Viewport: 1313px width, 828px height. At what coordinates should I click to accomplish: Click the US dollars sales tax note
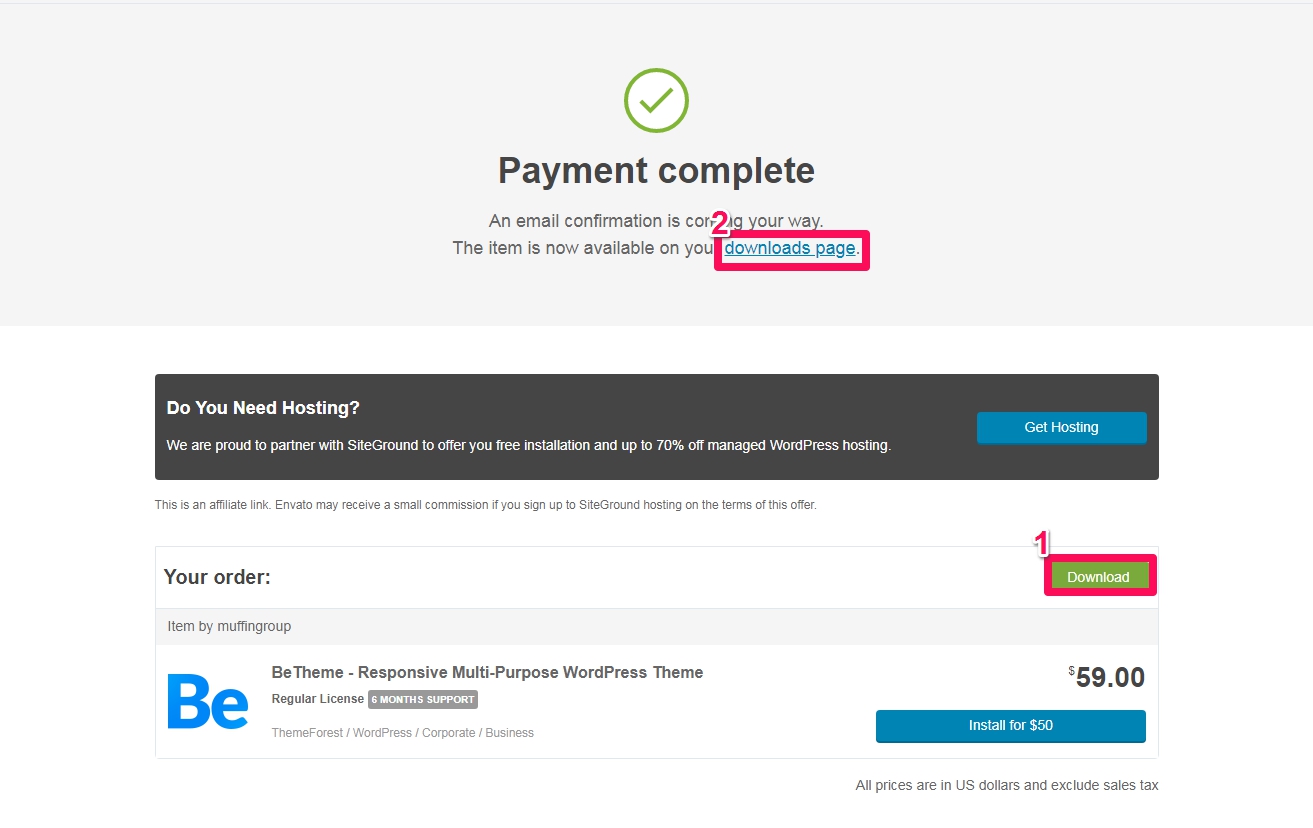click(1007, 785)
